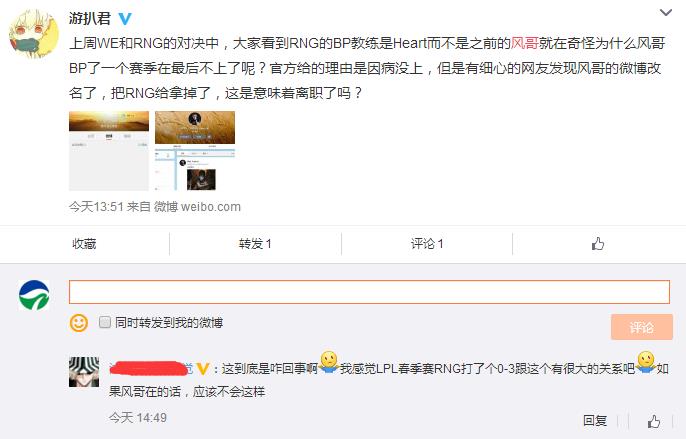Click the blue verified V badge
Image resolution: width=686 pixels, height=439 pixels.
click(x=125, y=18)
